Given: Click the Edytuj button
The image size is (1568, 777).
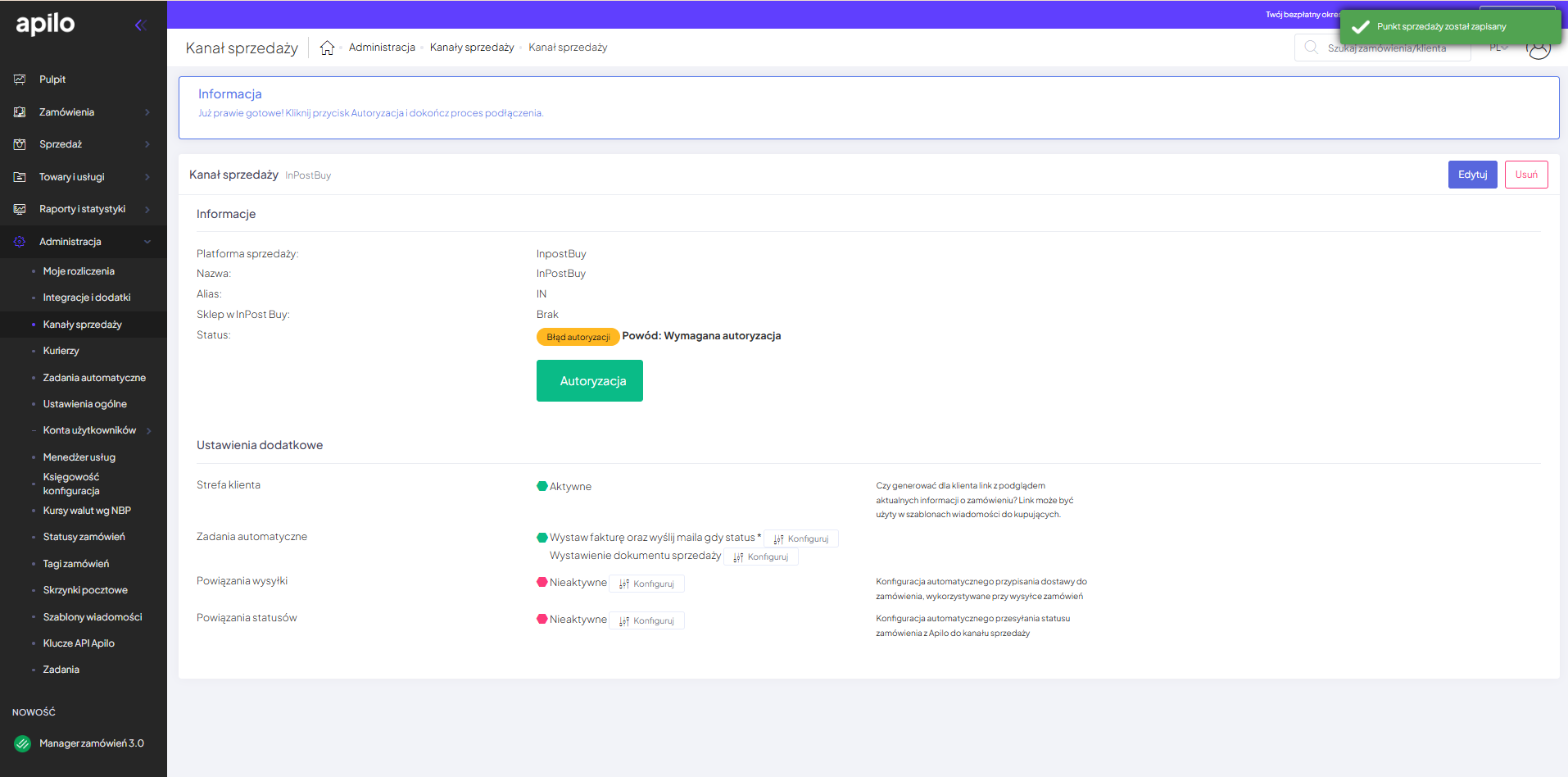Looking at the screenshot, I should 1472,175.
